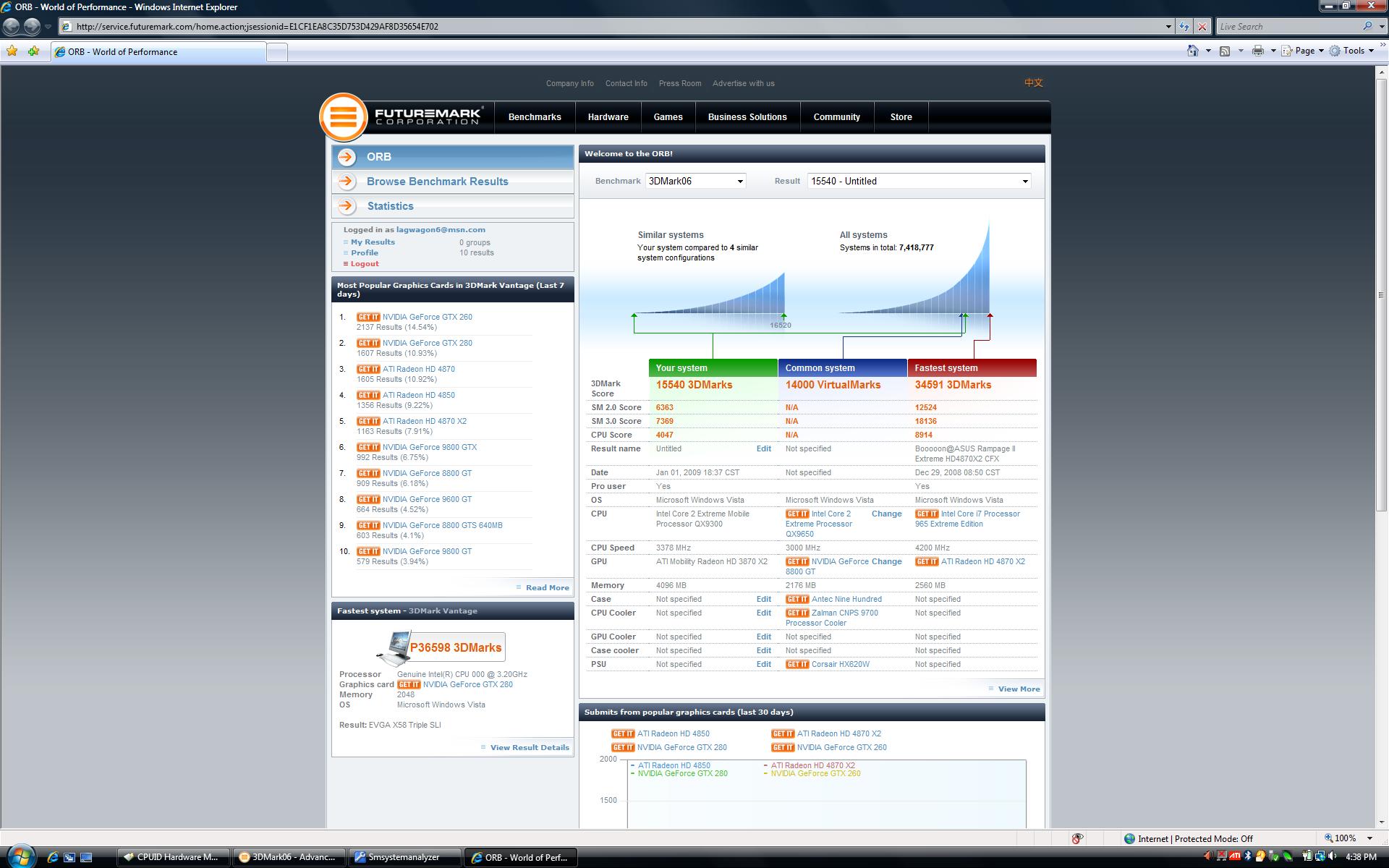Open the Result 15540 - Untitled dropdown
Viewport: 1389px width, 868px height.
click(x=919, y=181)
